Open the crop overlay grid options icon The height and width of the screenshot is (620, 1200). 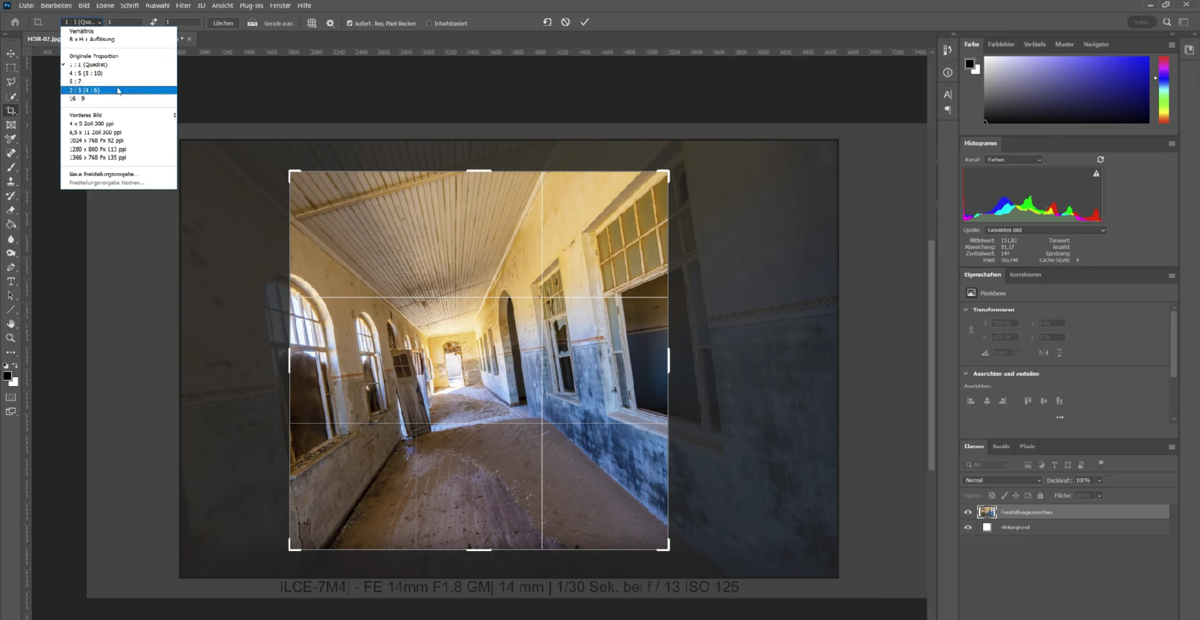311,22
